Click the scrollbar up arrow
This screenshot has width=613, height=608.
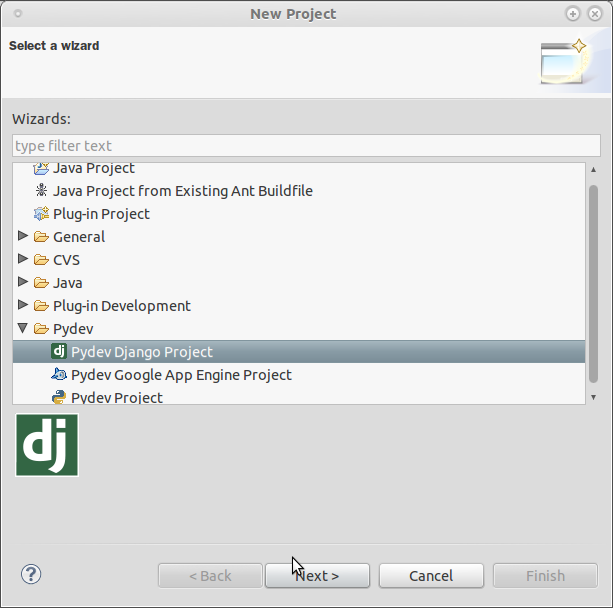pyautogui.click(x=593, y=169)
